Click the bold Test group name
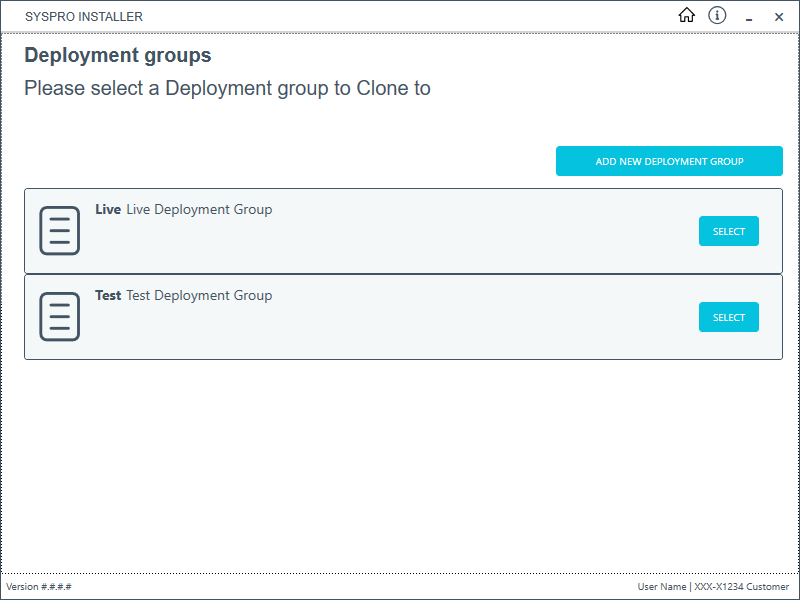800x600 pixels. coord(108,296)
